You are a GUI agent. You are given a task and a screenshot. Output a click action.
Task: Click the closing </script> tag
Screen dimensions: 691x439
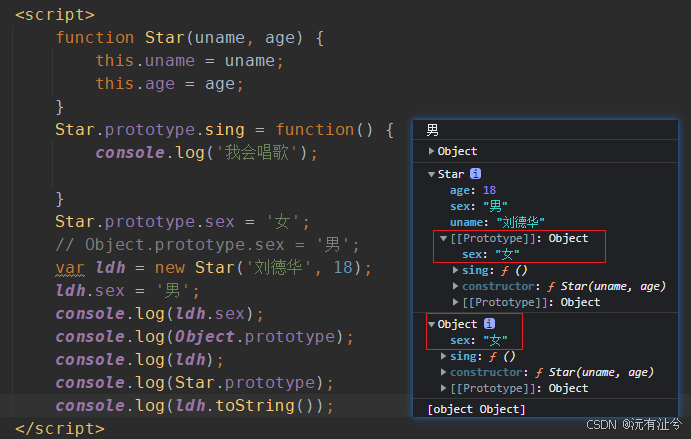coord(60,428)
